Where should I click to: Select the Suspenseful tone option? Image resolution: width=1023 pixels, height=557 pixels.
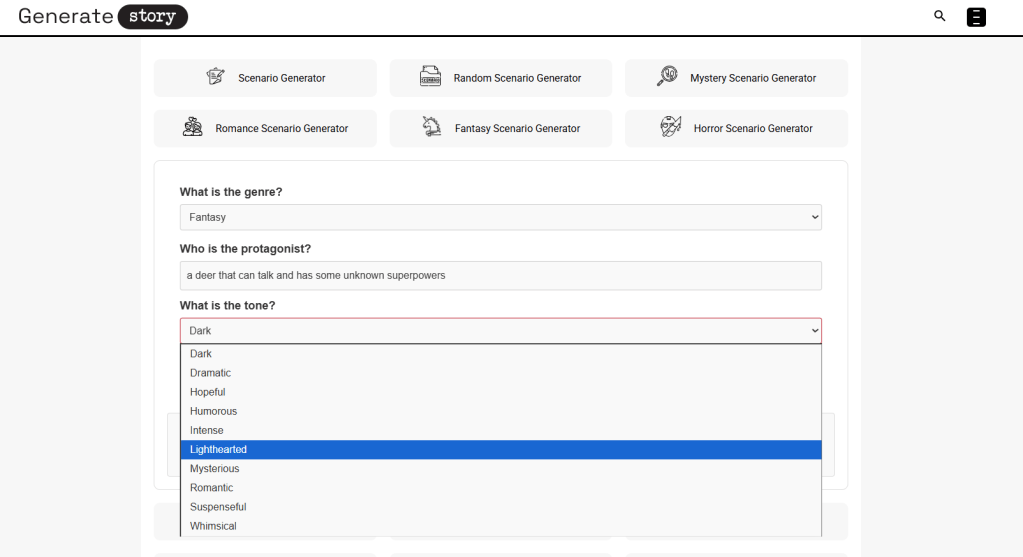tap(217, 507)
